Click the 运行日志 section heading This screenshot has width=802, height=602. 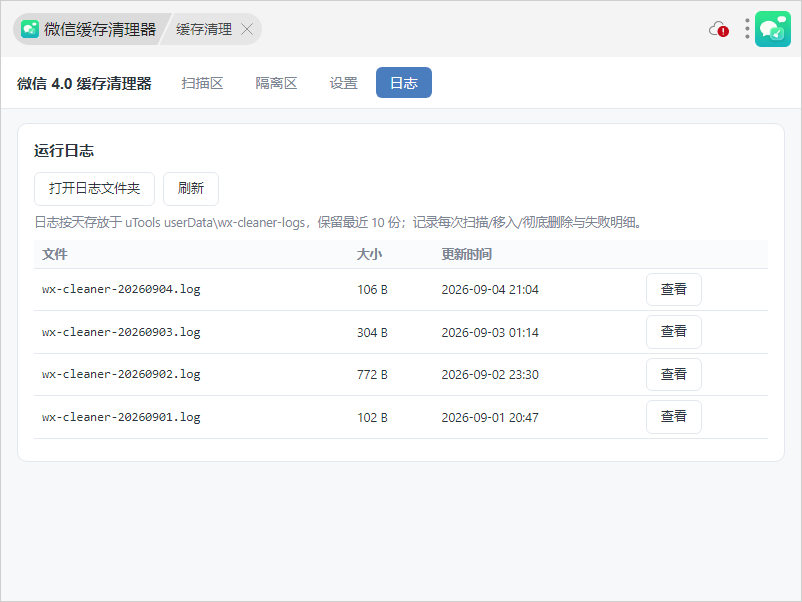click(x=64, y=150)
